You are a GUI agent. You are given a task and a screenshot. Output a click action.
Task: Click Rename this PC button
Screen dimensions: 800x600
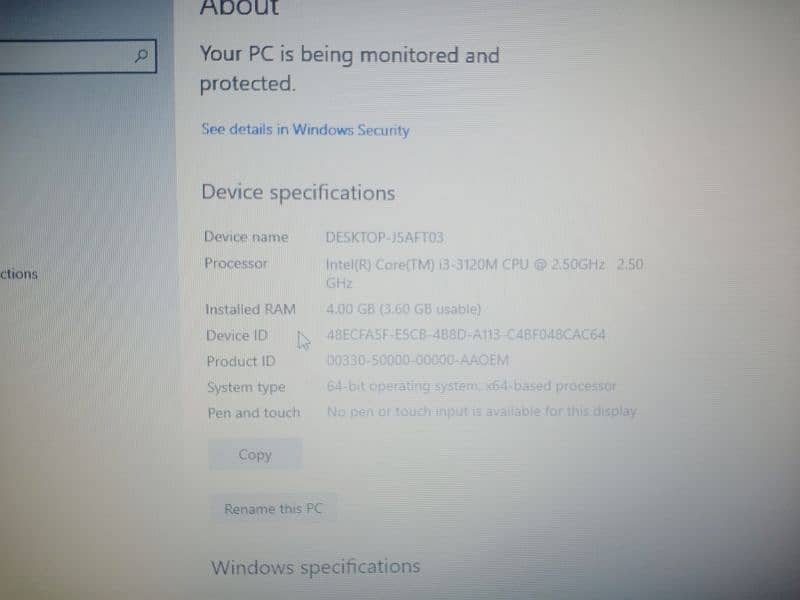click(273, 509)
